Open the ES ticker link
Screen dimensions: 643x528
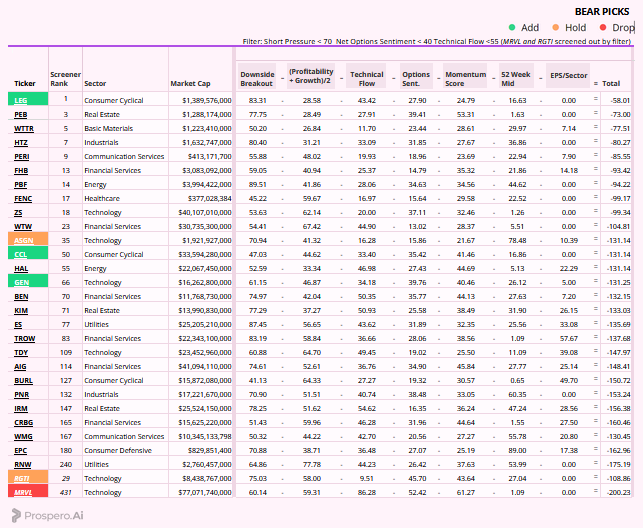(x=18, y=324)
